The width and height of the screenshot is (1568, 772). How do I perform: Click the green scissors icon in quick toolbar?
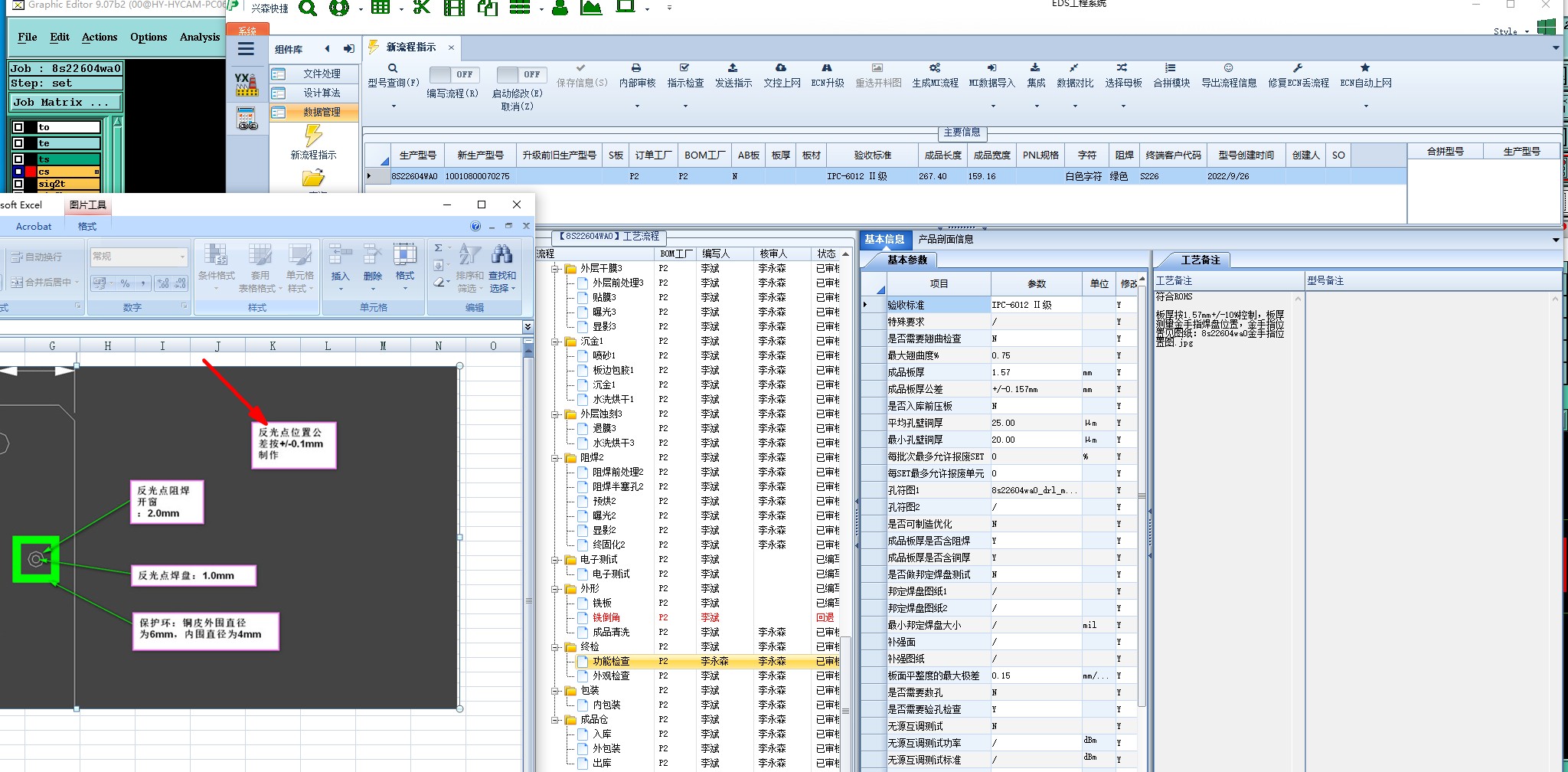point(421,8)
